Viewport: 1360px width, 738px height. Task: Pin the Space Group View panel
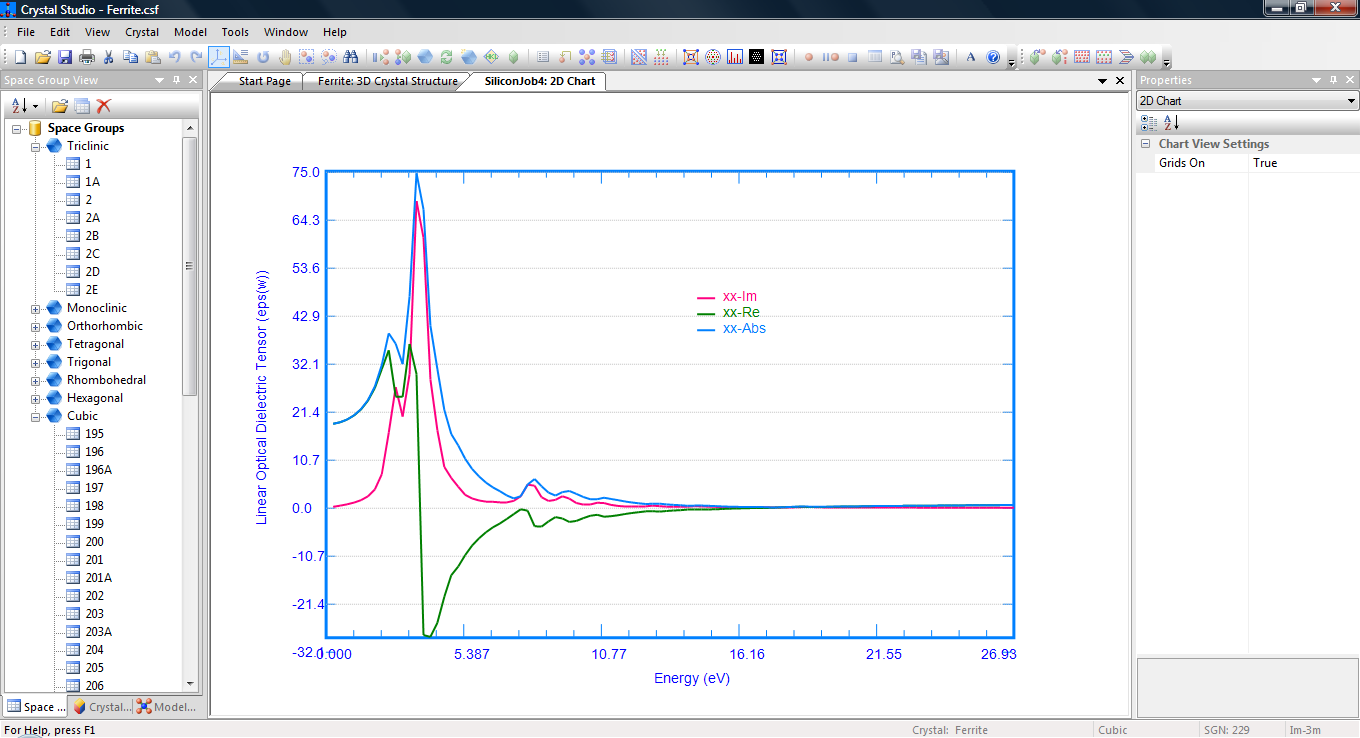[176, 80]
